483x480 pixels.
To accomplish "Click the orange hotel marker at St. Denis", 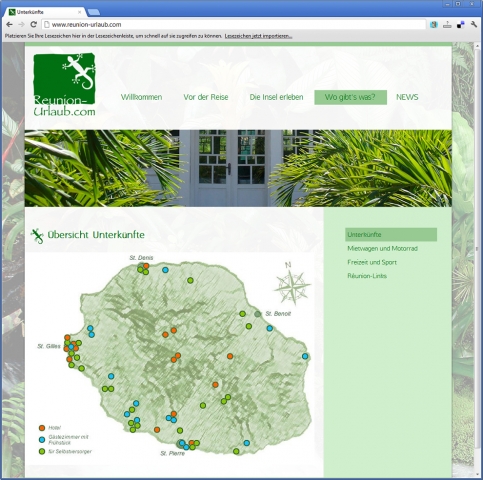I will [146, 266].
